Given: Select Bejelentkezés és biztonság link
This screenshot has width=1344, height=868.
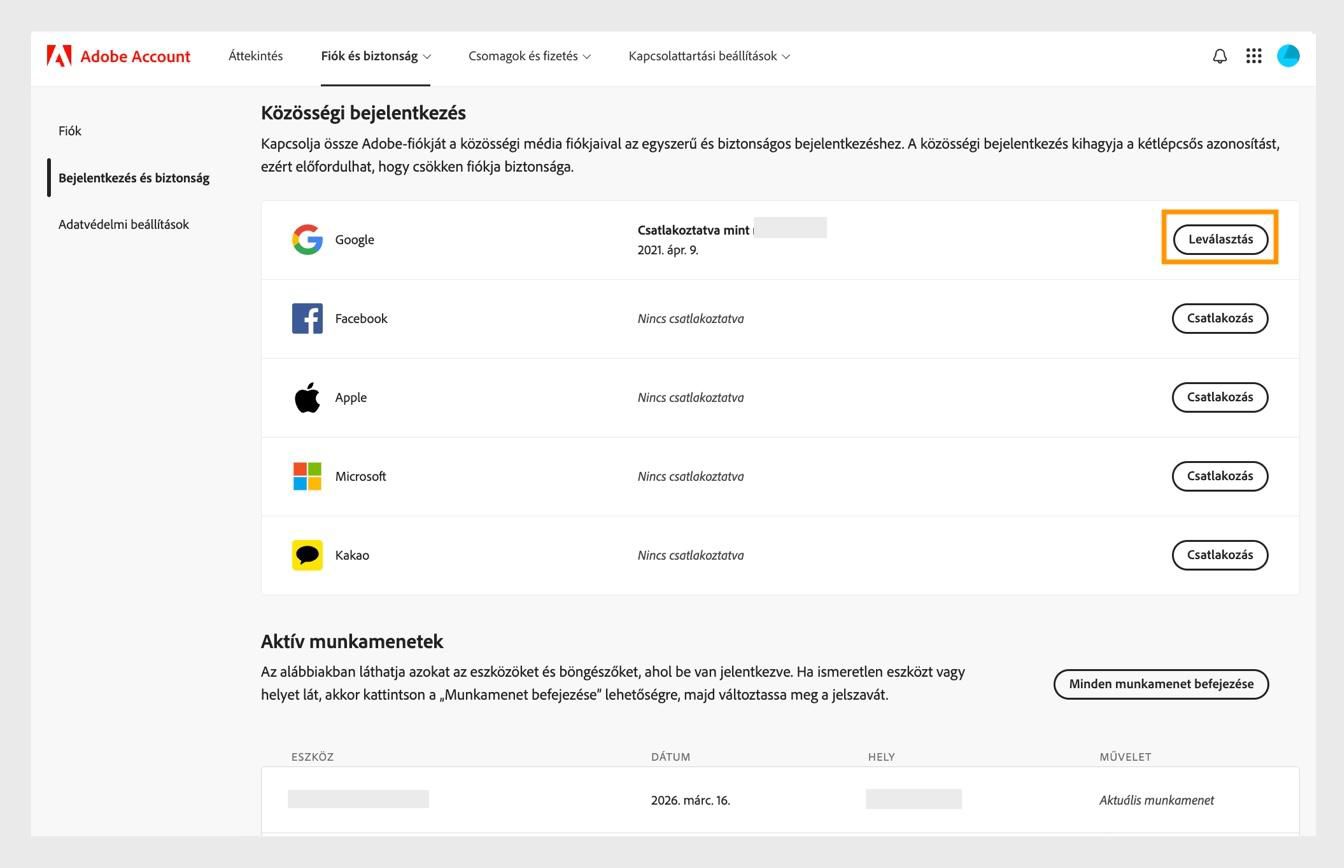Looking at the screenshot, I should coord(133,177).
